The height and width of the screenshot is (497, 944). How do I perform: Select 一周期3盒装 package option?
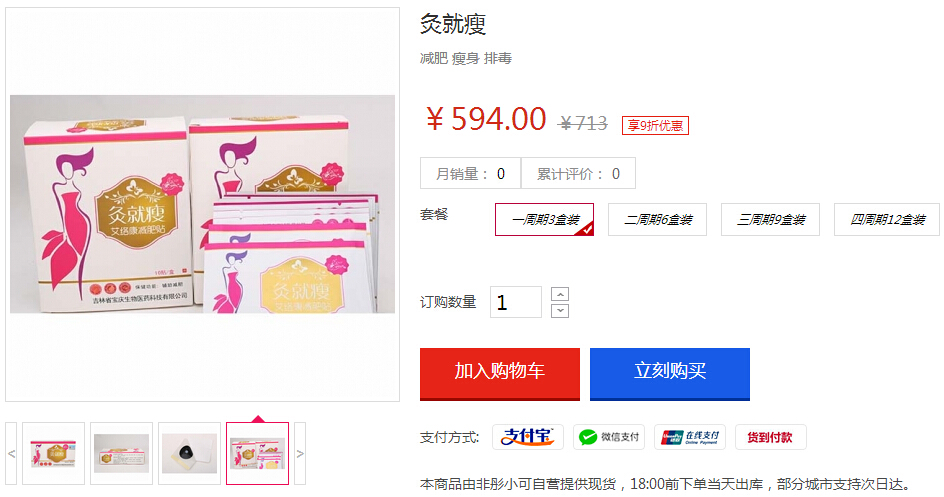544,220
